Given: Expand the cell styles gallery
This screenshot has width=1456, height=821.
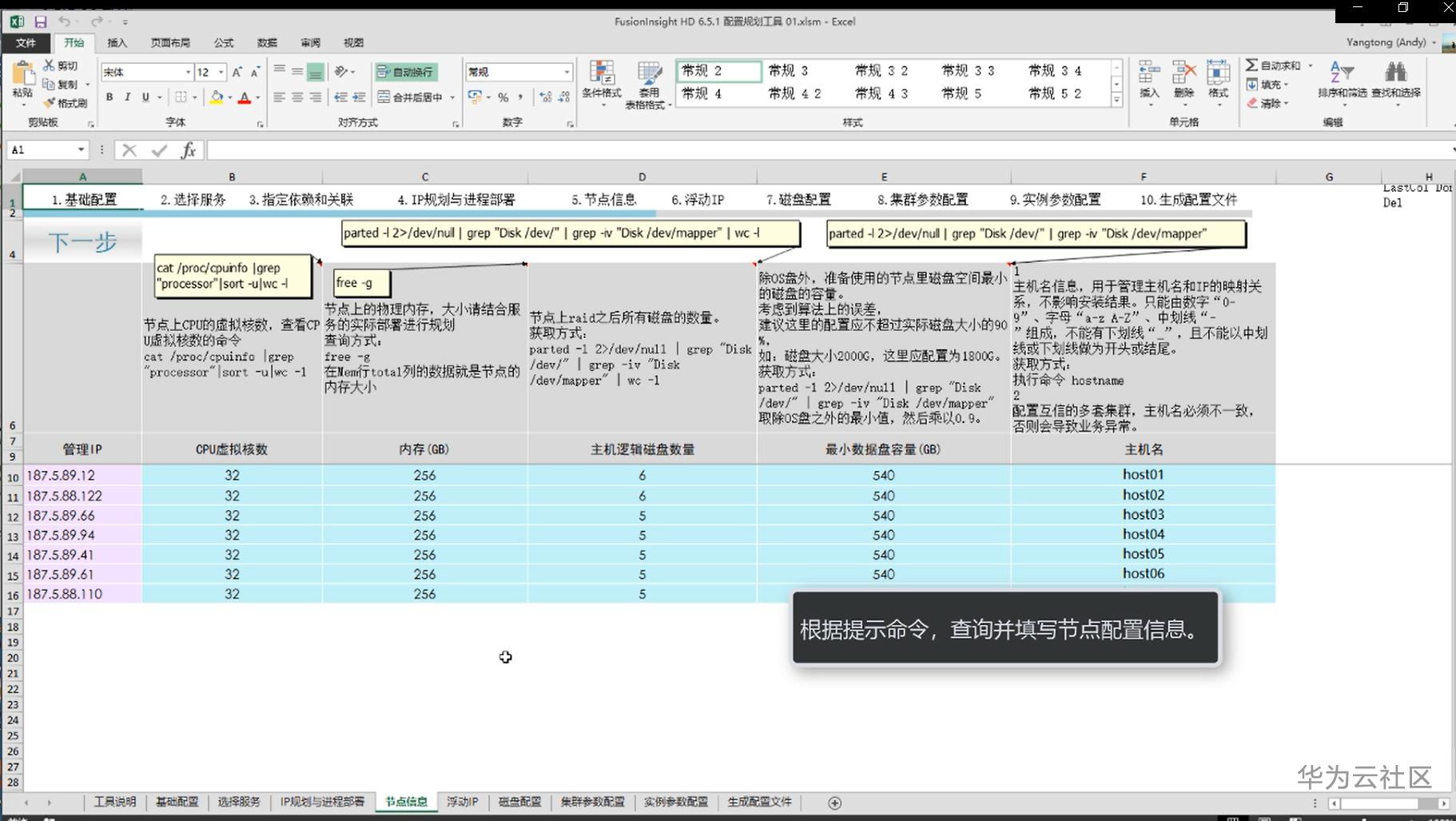Looking at the screenshot, I should click(x=1116, y=101).
